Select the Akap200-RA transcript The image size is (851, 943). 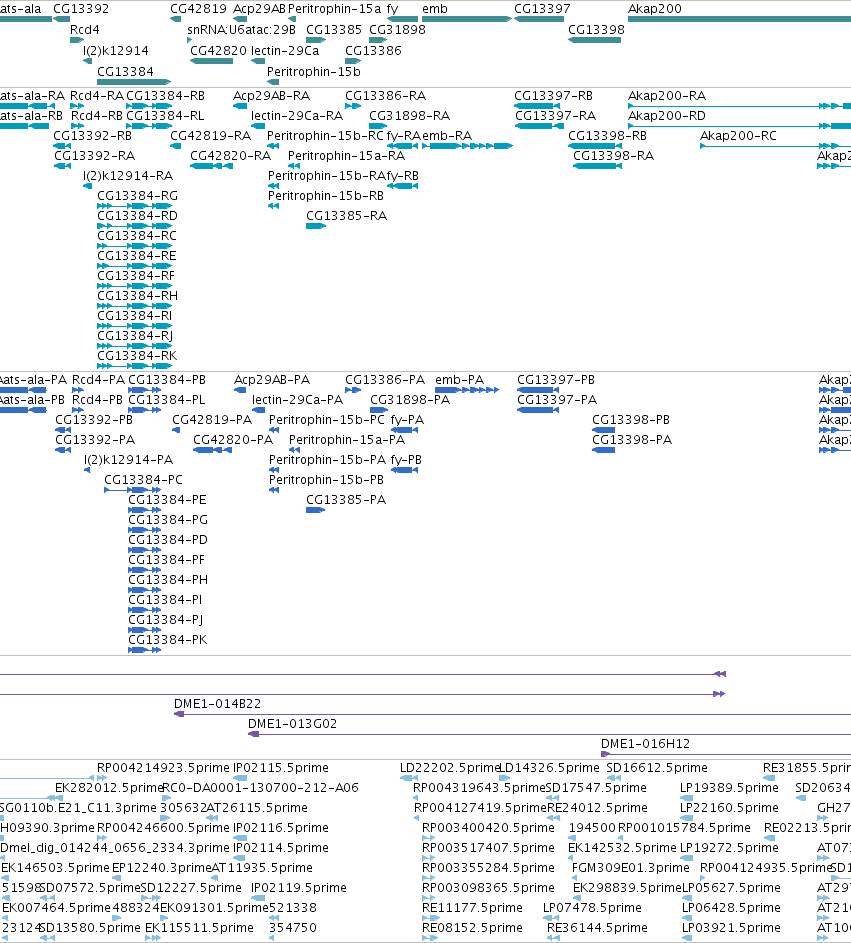pos(739,106)
